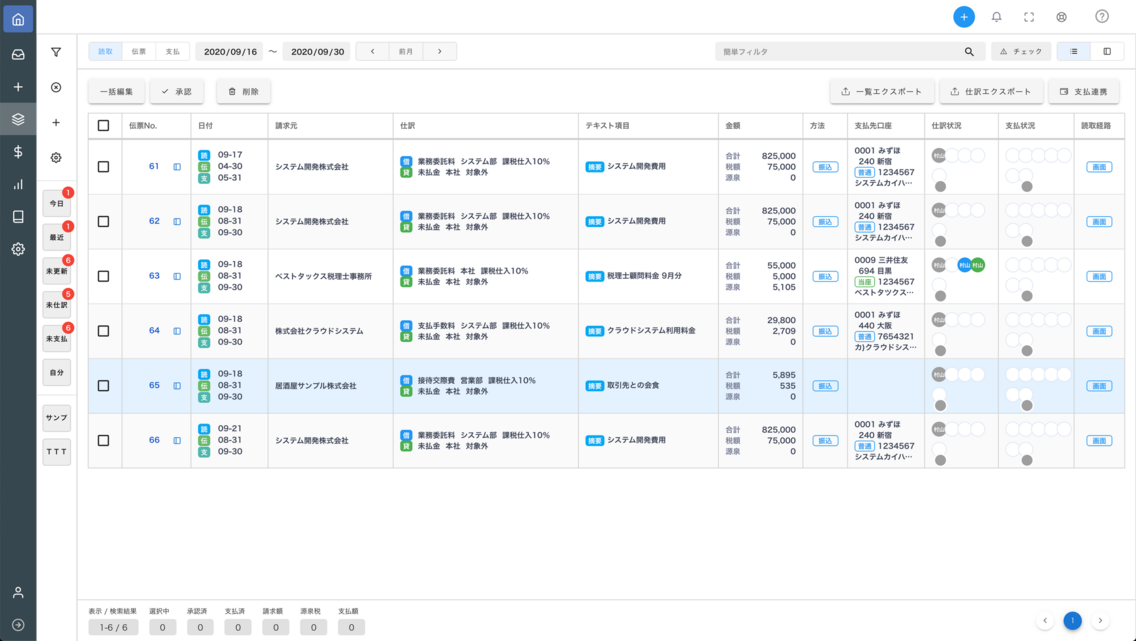Click the search magnifier in the filter bar
The height and width of the screenshot is (641, 1136).
[968, 50]
